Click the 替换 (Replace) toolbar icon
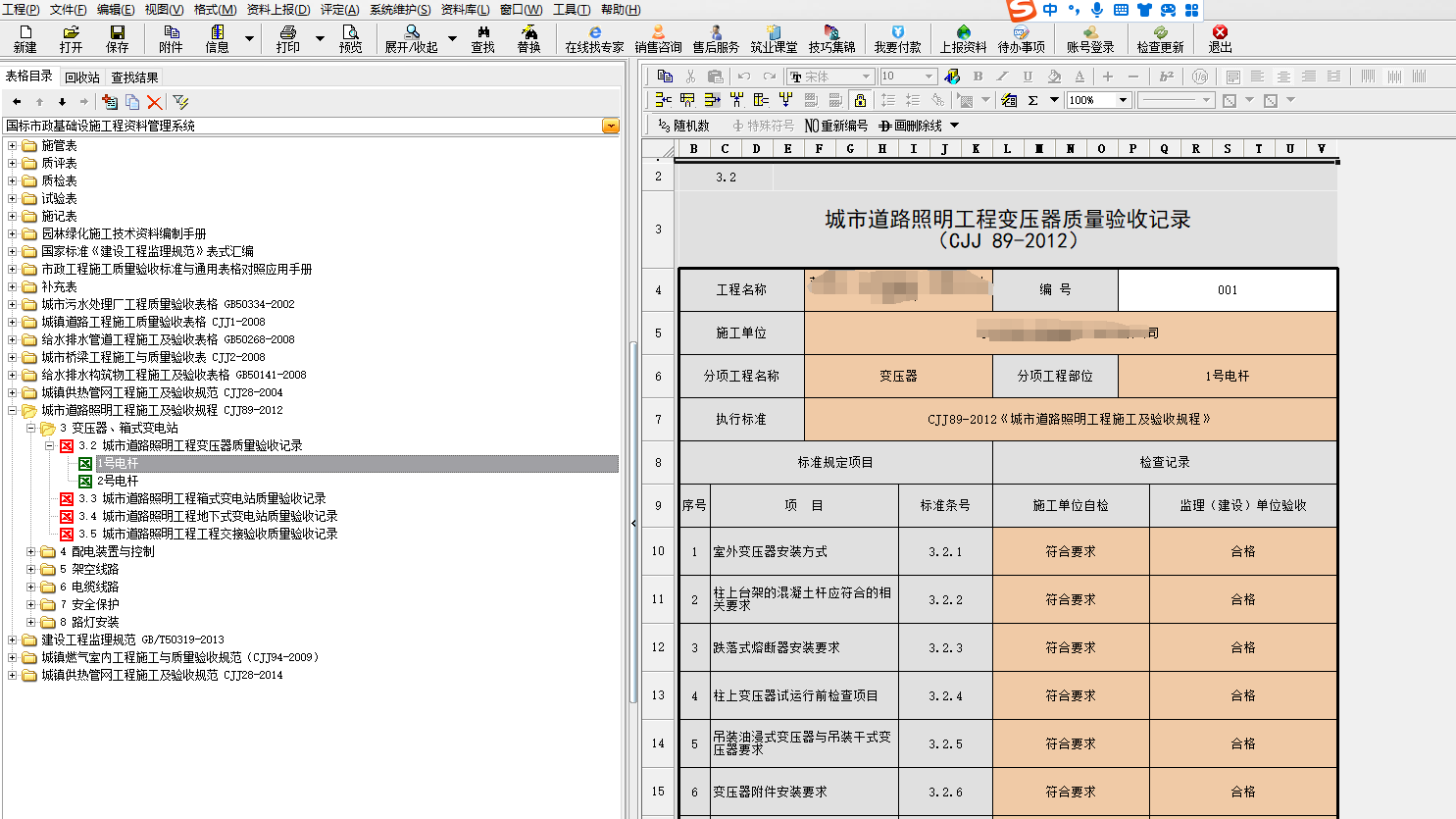The height and width of the screenshot is (819, 1456). (x=528, y=39)
